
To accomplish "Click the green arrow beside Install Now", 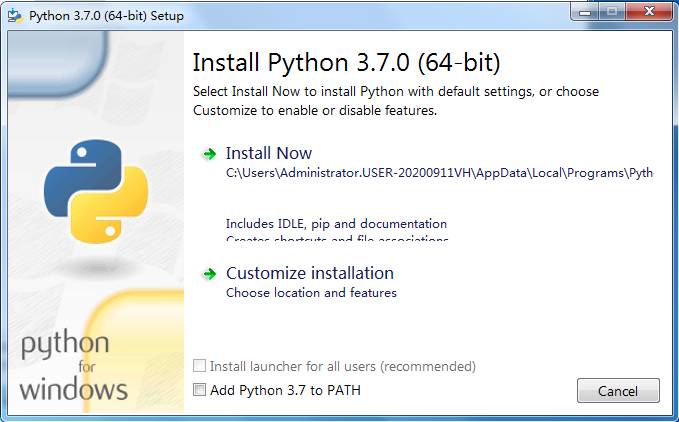I will tap(209, 154).
